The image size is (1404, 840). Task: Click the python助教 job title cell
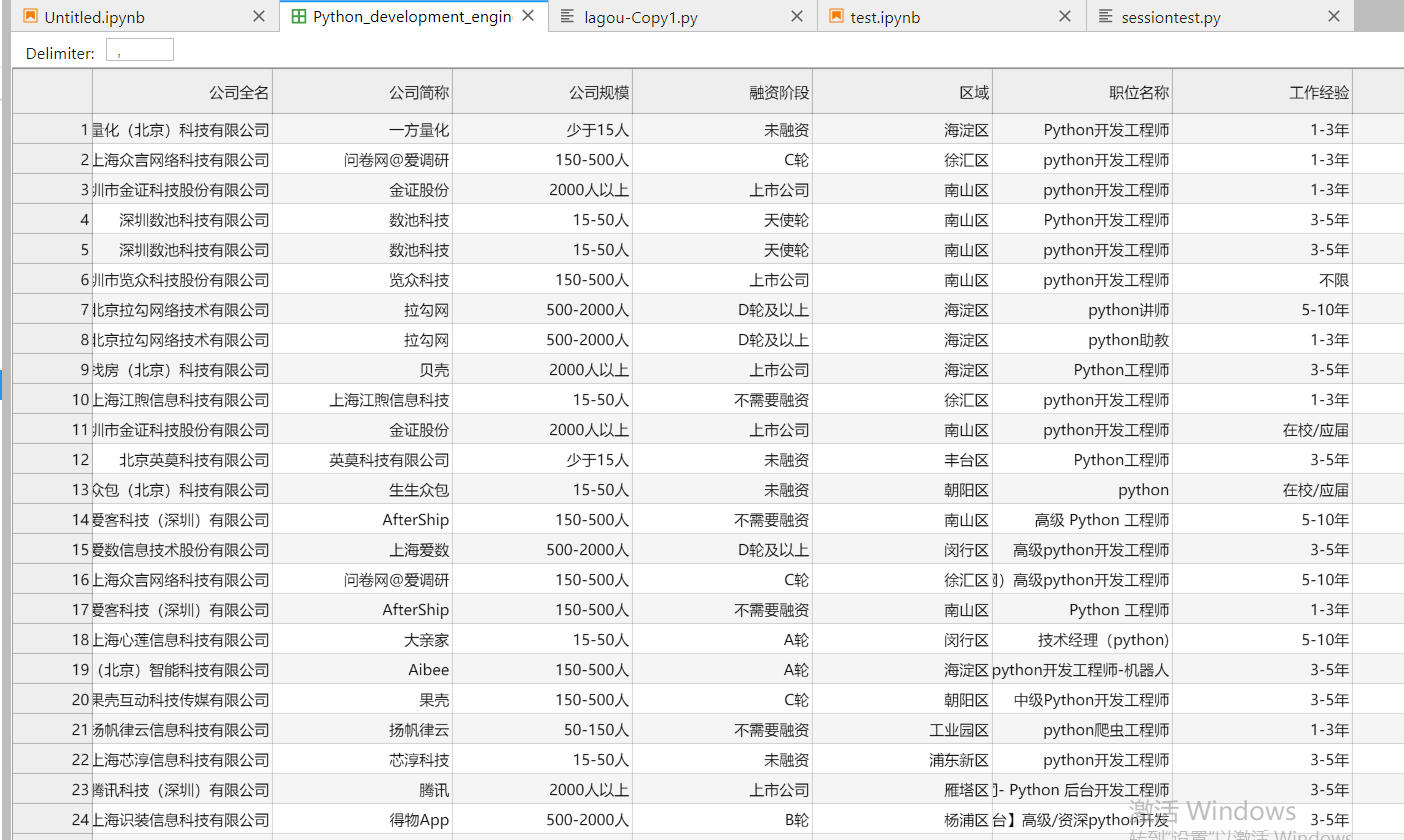click(1082, 340)
